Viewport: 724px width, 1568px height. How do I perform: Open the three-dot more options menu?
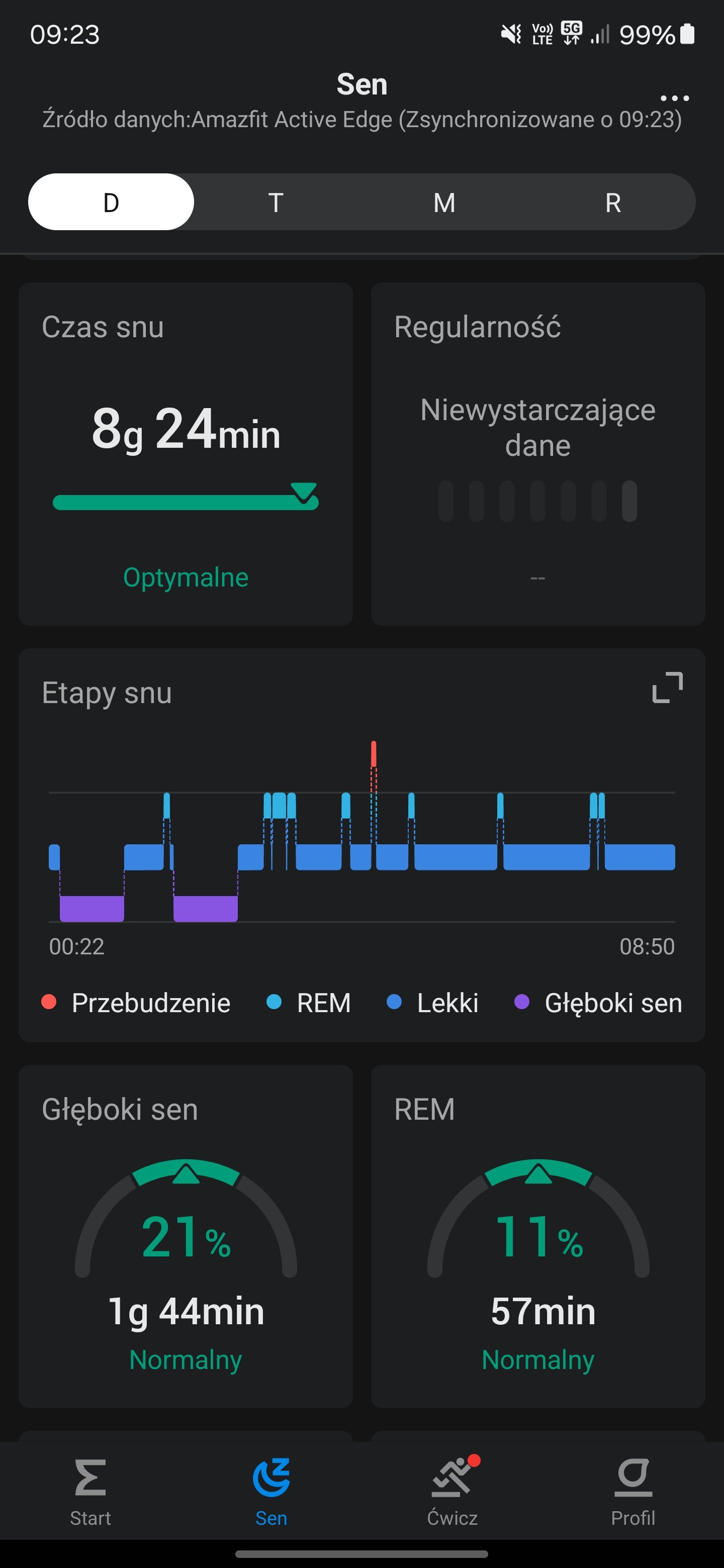674,98
